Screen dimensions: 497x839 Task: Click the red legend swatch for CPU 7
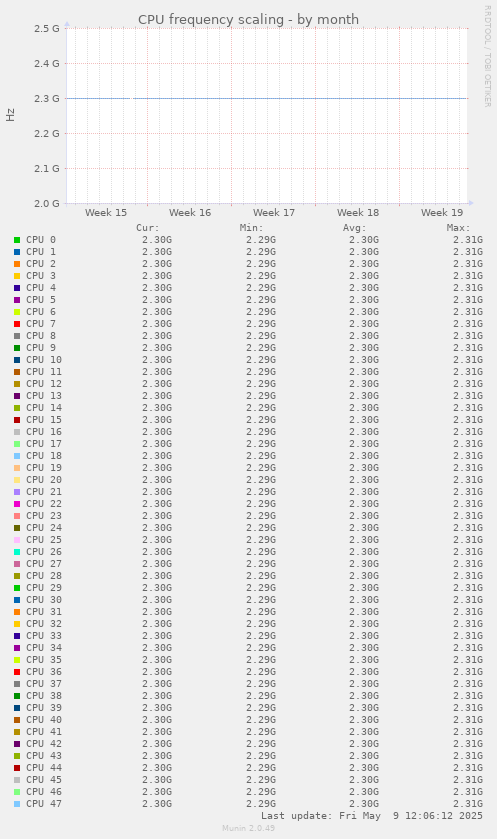(x=17, y=324)
